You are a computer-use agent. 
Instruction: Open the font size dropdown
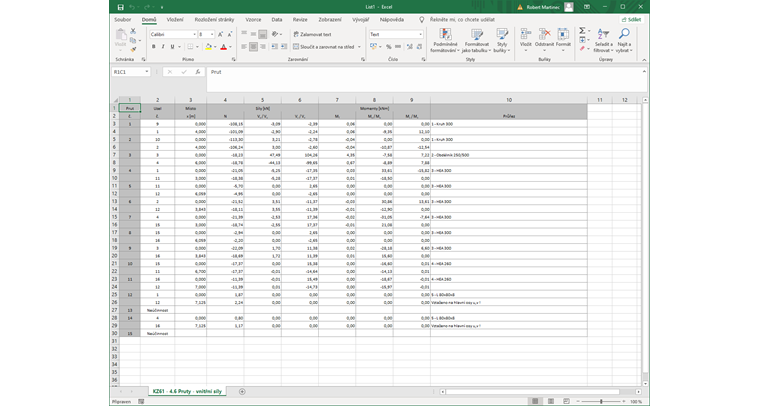212,34
